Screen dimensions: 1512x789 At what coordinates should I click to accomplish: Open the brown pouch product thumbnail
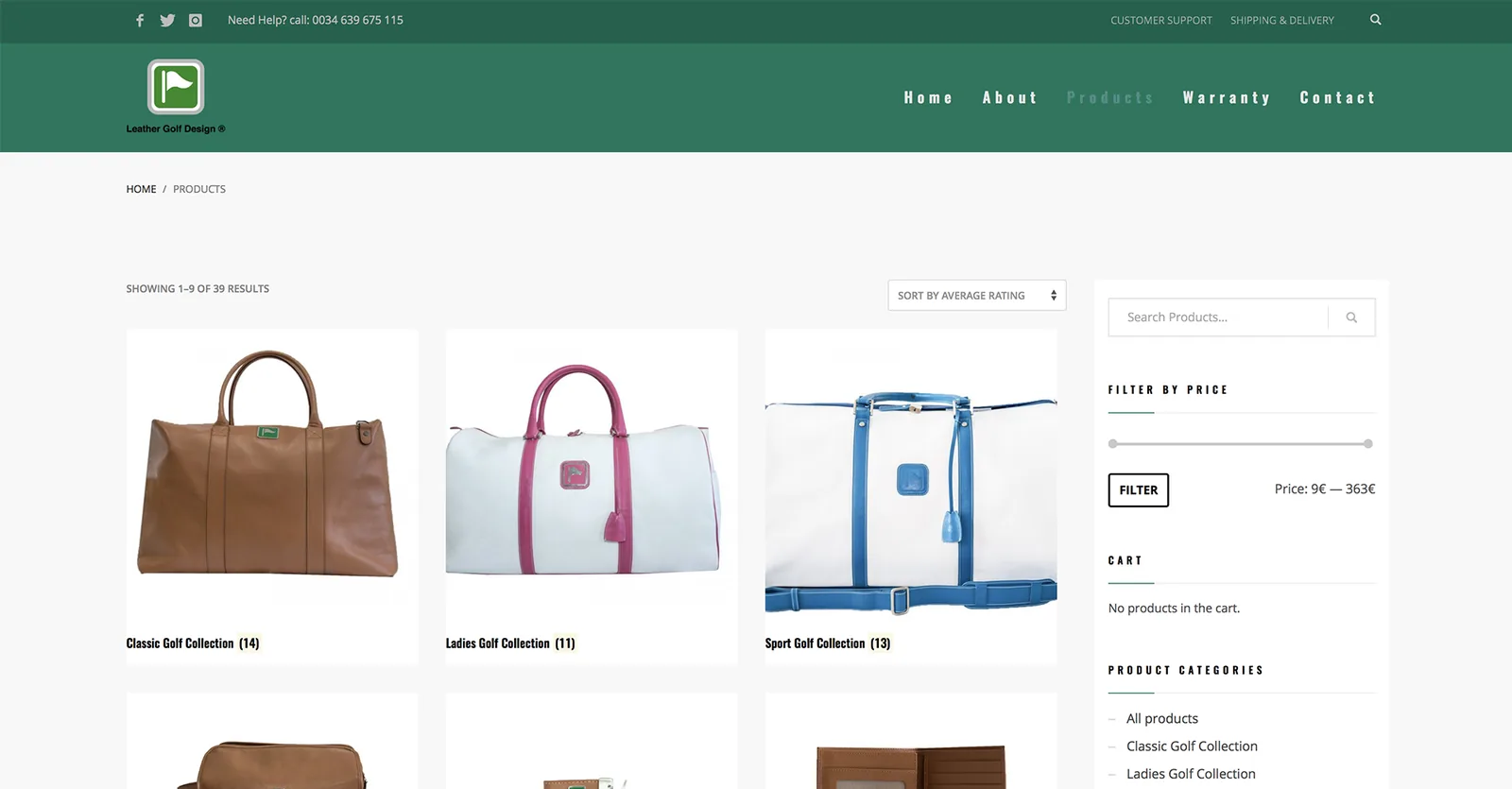pyautogui.click(x=272, y=742)
